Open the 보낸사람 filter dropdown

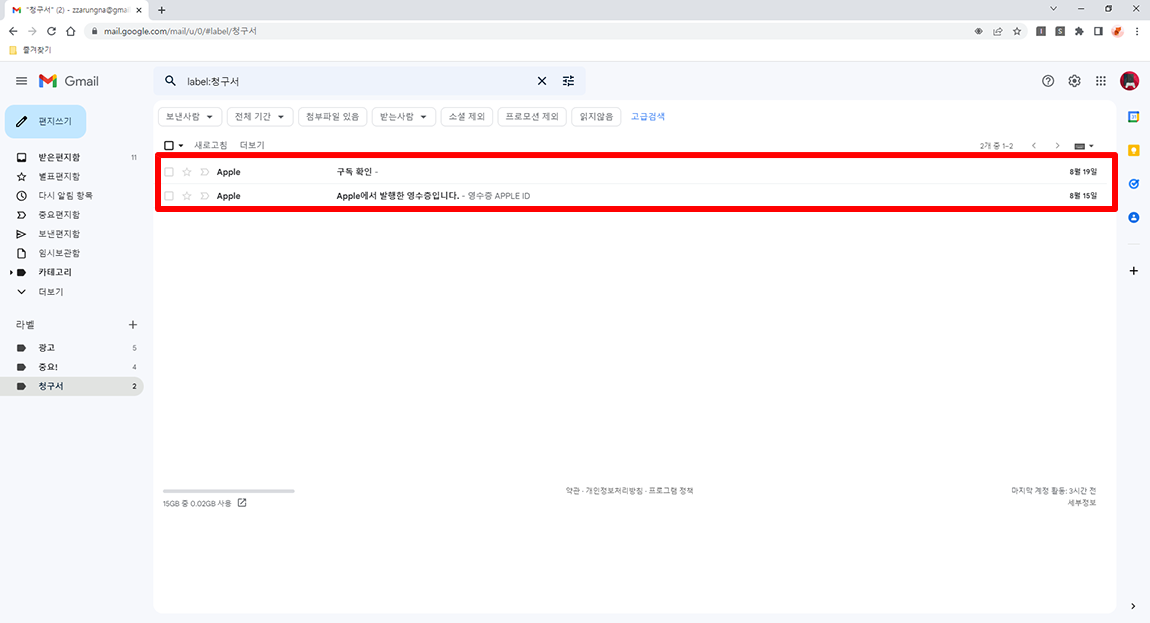click(190, 117)
